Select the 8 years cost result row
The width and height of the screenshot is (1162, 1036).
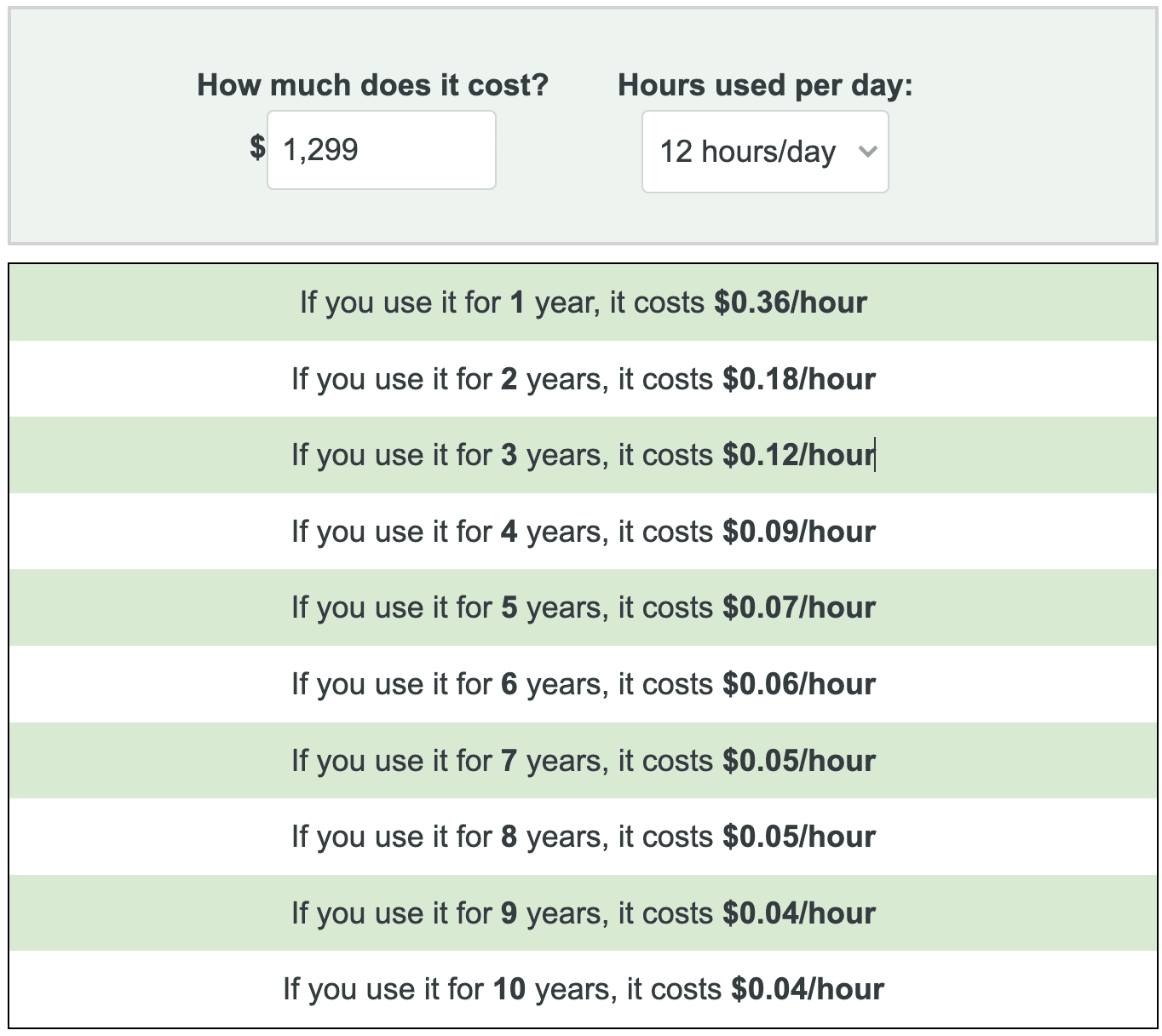pos(583,837)
